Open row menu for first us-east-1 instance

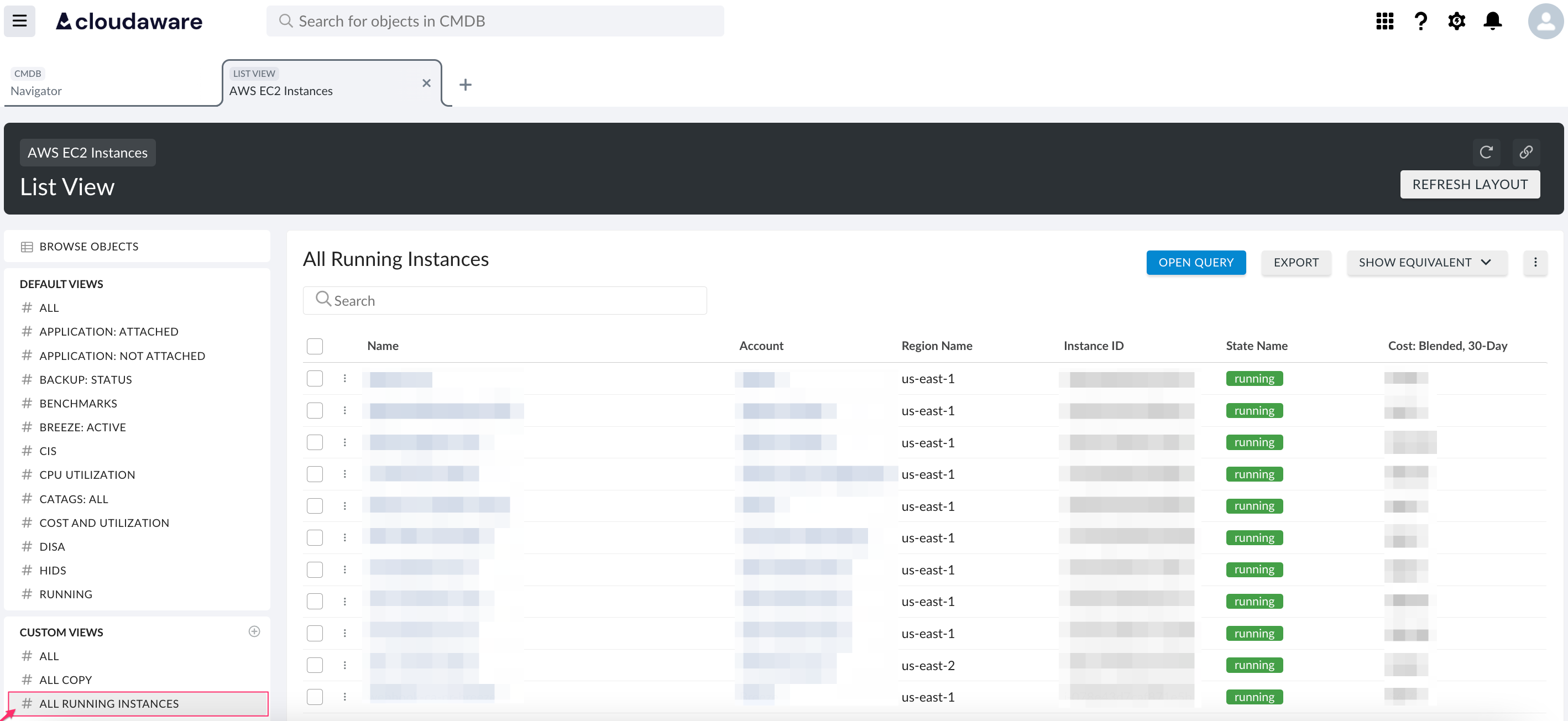coord(344,379)
